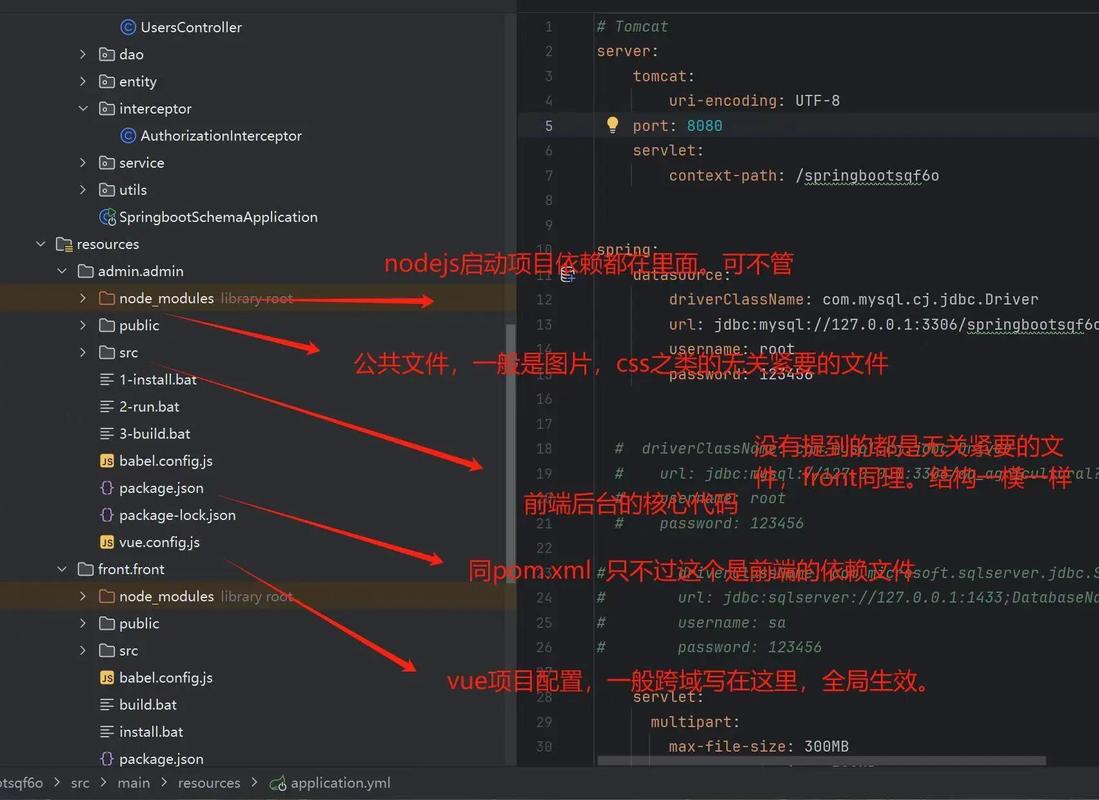The image size is (1099, 800).
Task: Expand the dao package
Action: [x=82, y=54]
